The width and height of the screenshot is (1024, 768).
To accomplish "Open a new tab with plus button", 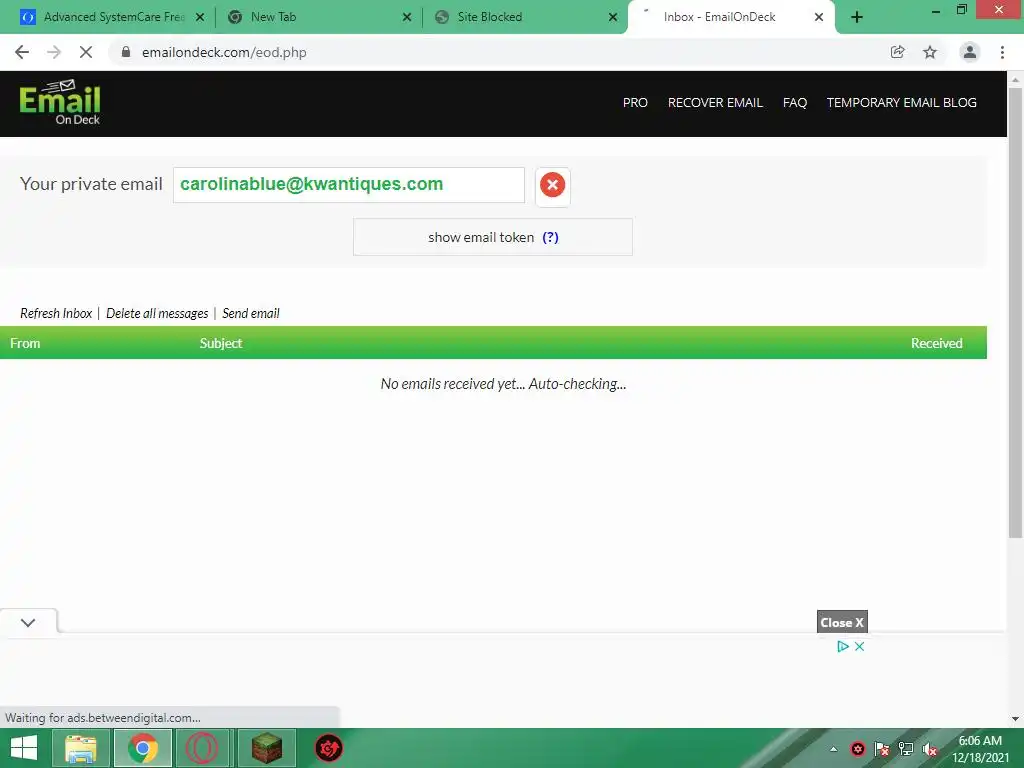I will click(857, 18).
